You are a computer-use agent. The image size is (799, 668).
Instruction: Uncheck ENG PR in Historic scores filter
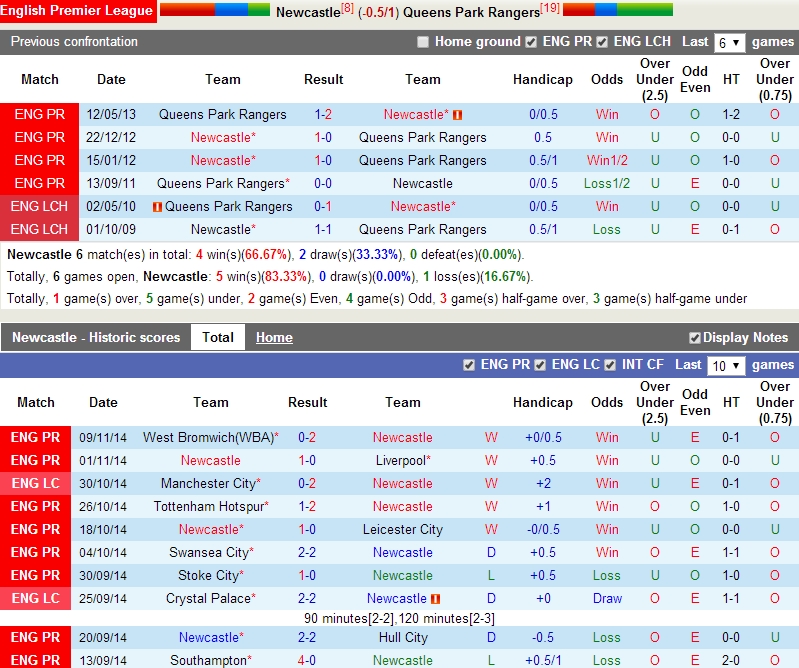[469, 365]
